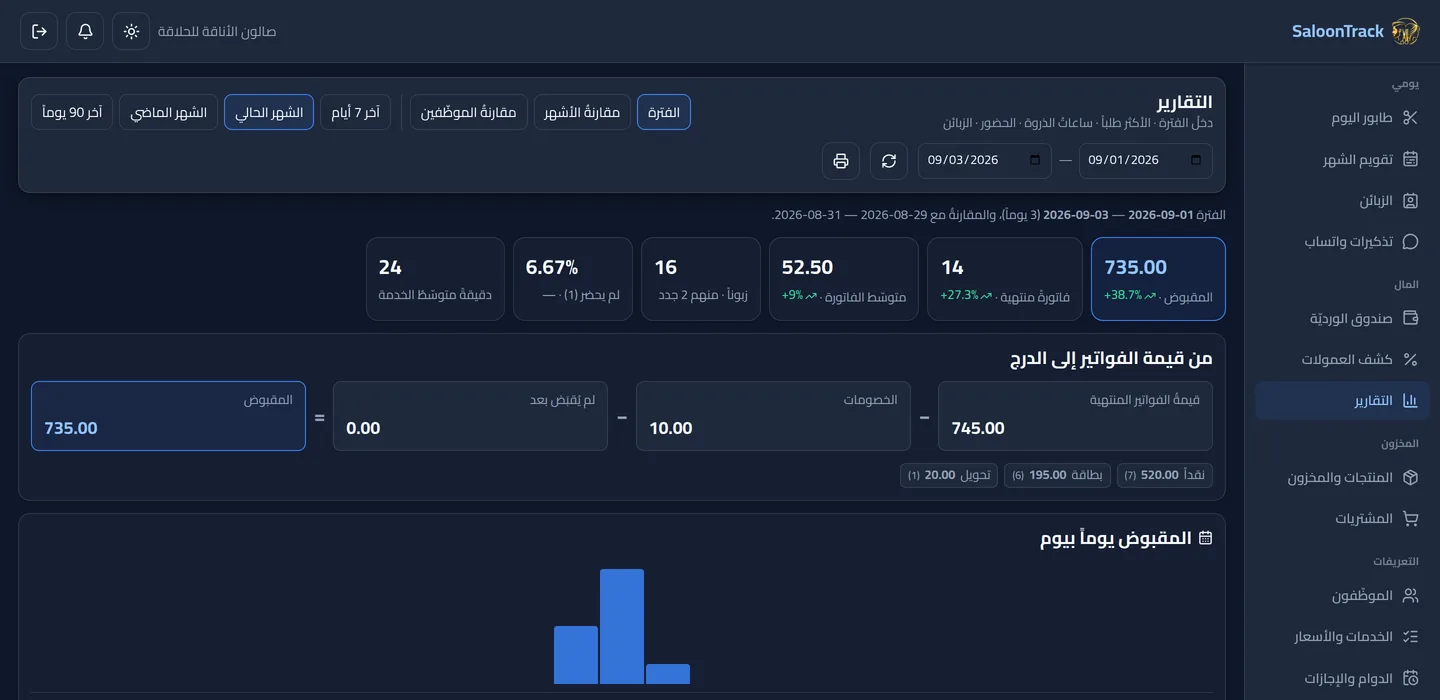
Task: Open التقارير in the sidebar
Action: click(1342, 401)
